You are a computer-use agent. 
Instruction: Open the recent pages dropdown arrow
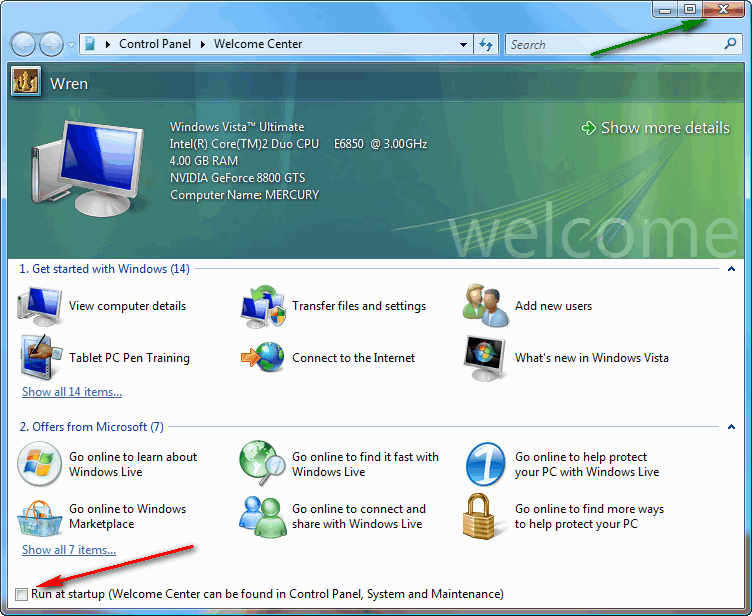tap(71, 45)
